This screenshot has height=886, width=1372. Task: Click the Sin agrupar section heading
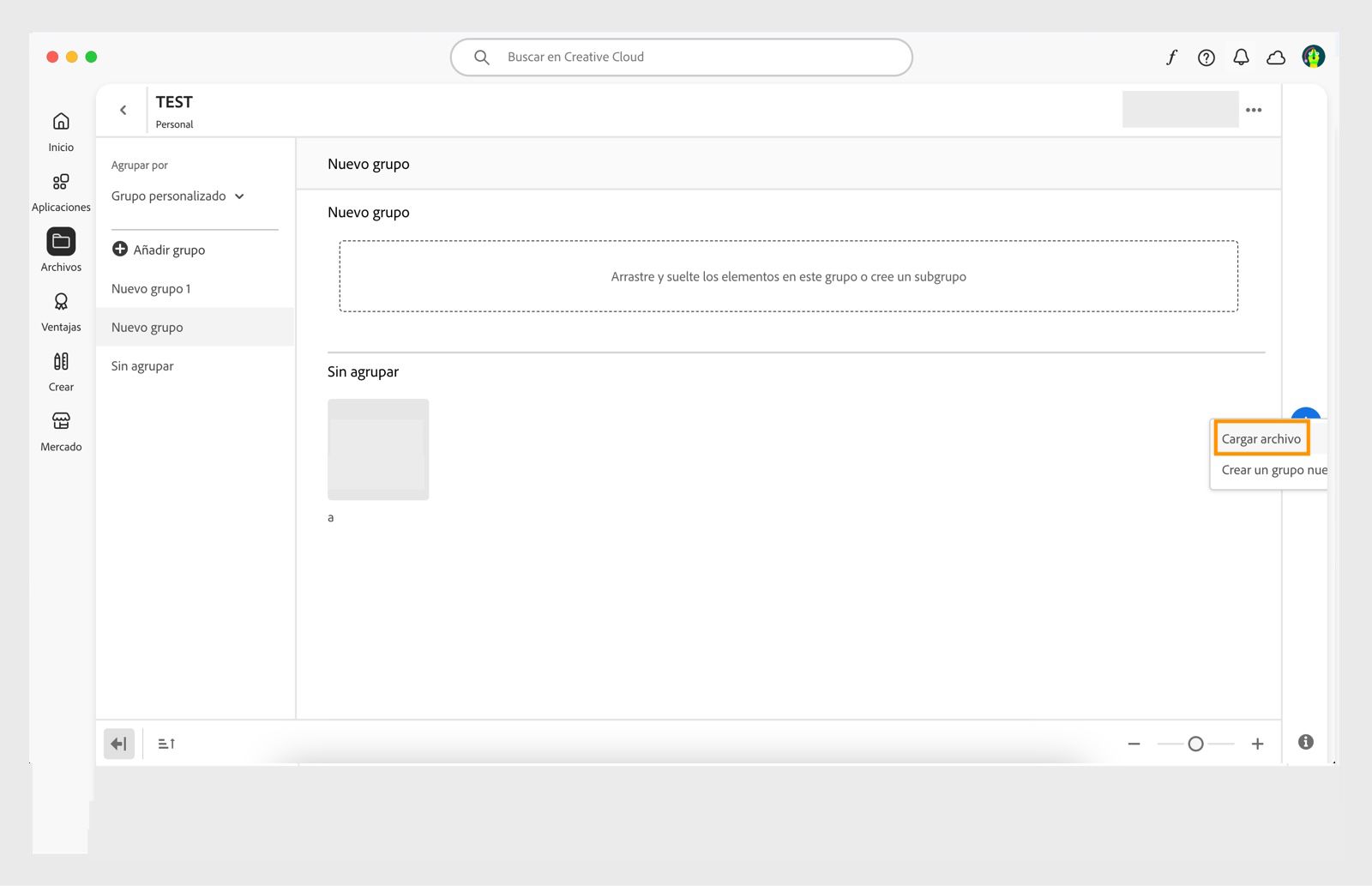[x=363, y=371]
